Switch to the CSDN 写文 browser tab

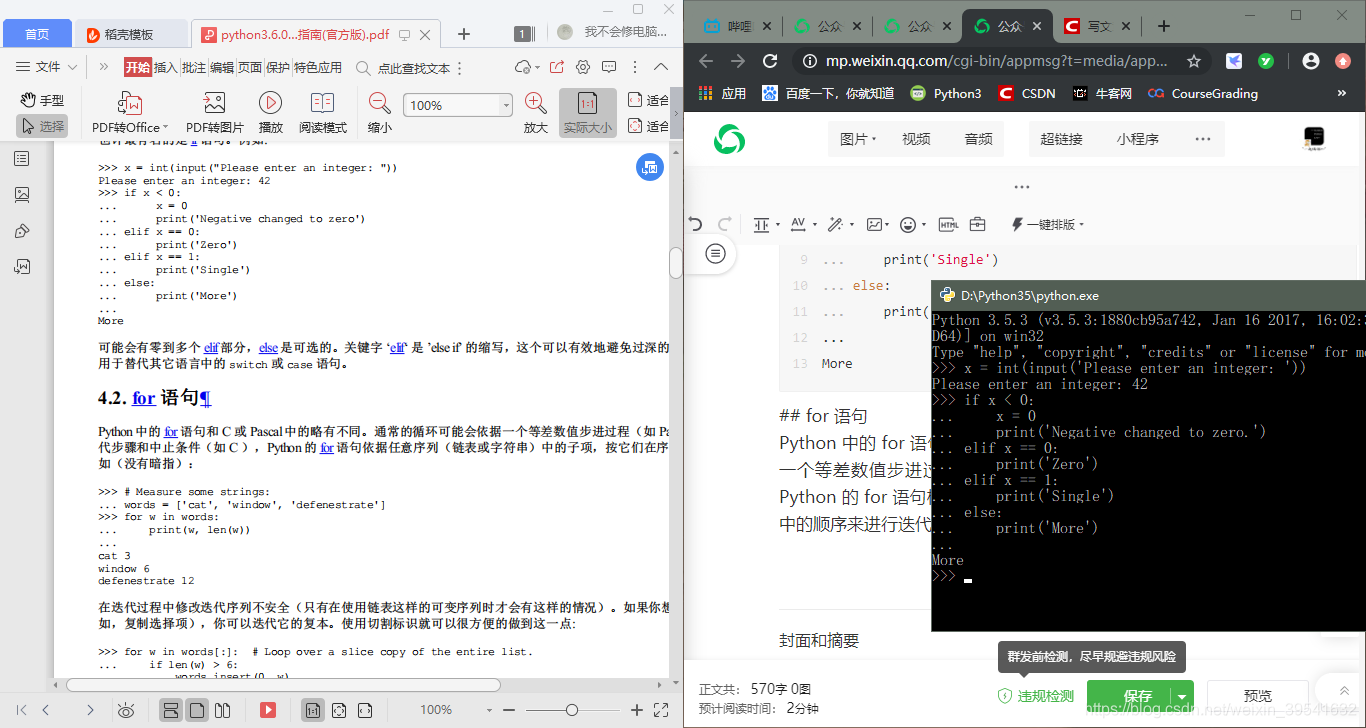point(1097,26)
